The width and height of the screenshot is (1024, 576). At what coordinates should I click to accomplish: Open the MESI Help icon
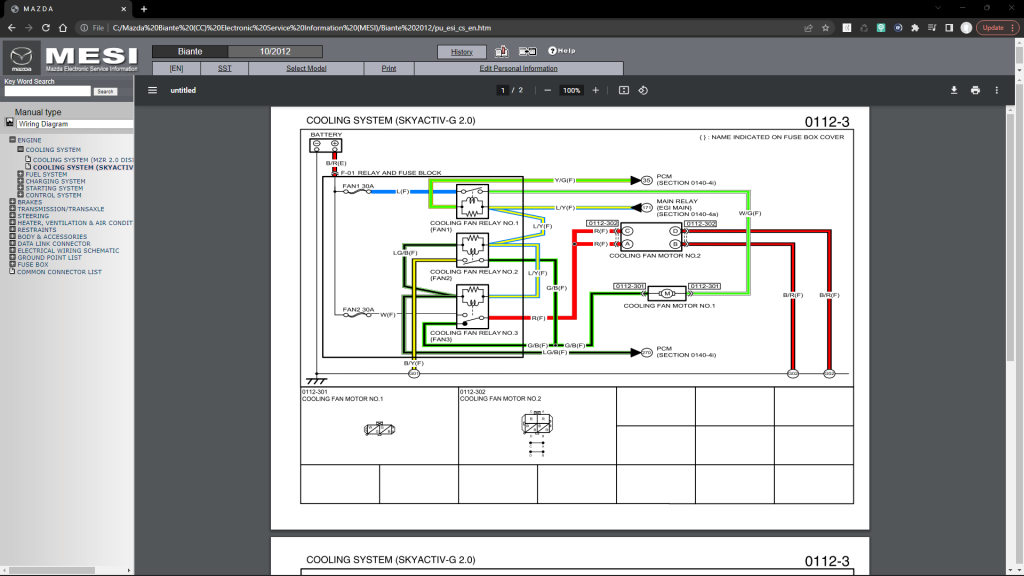click(559, 50)
